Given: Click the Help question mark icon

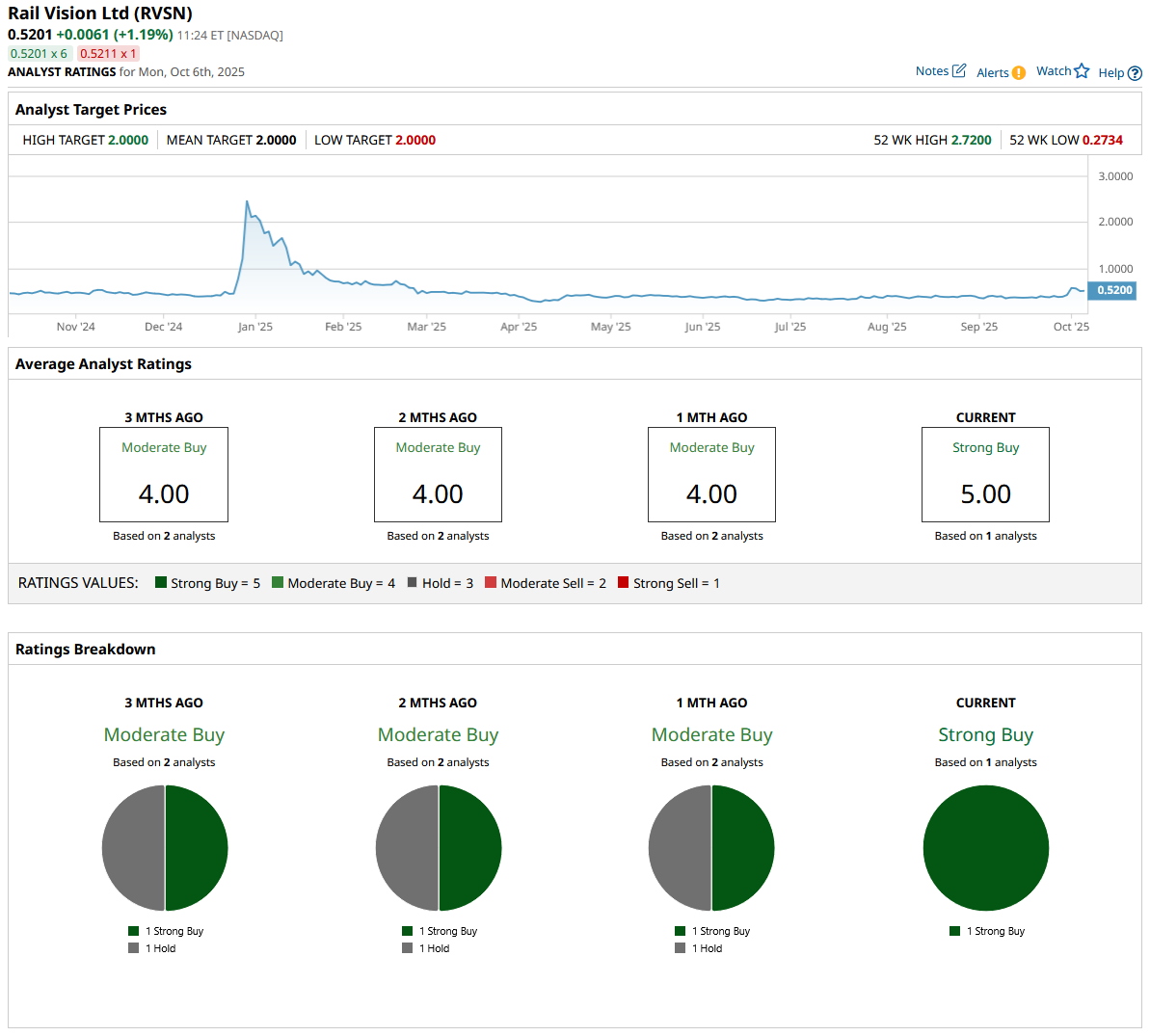Looking at the screenshot, I should [1135, 73].
